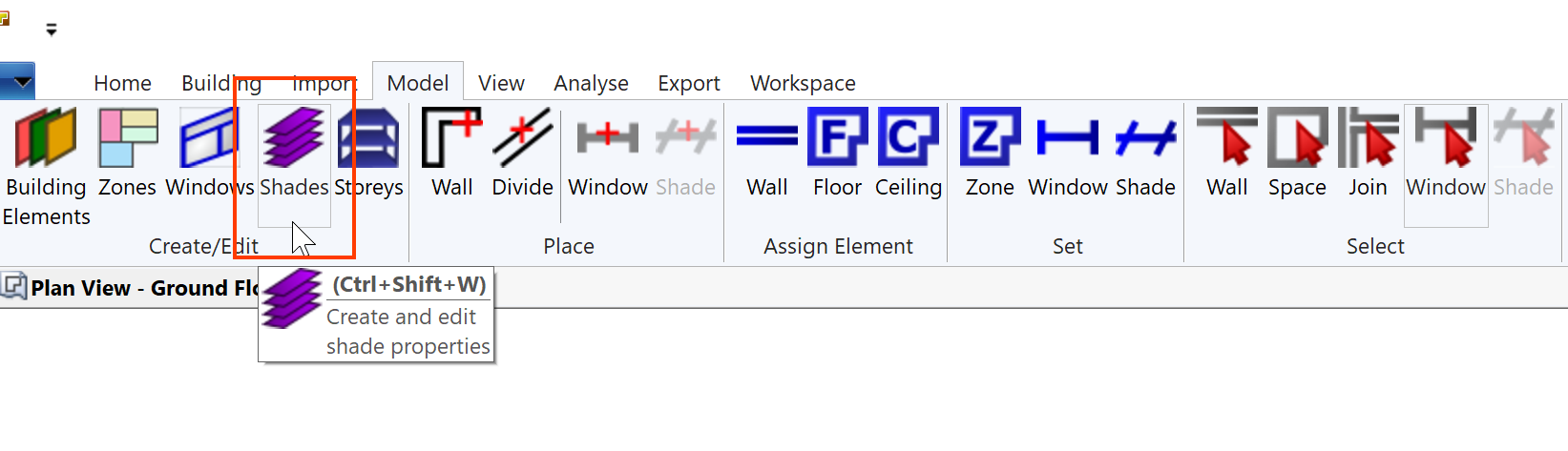The width and height of the screenshot is (1568, 451).
Task: Select the Place Wall tool
Action: pos(451,154)
